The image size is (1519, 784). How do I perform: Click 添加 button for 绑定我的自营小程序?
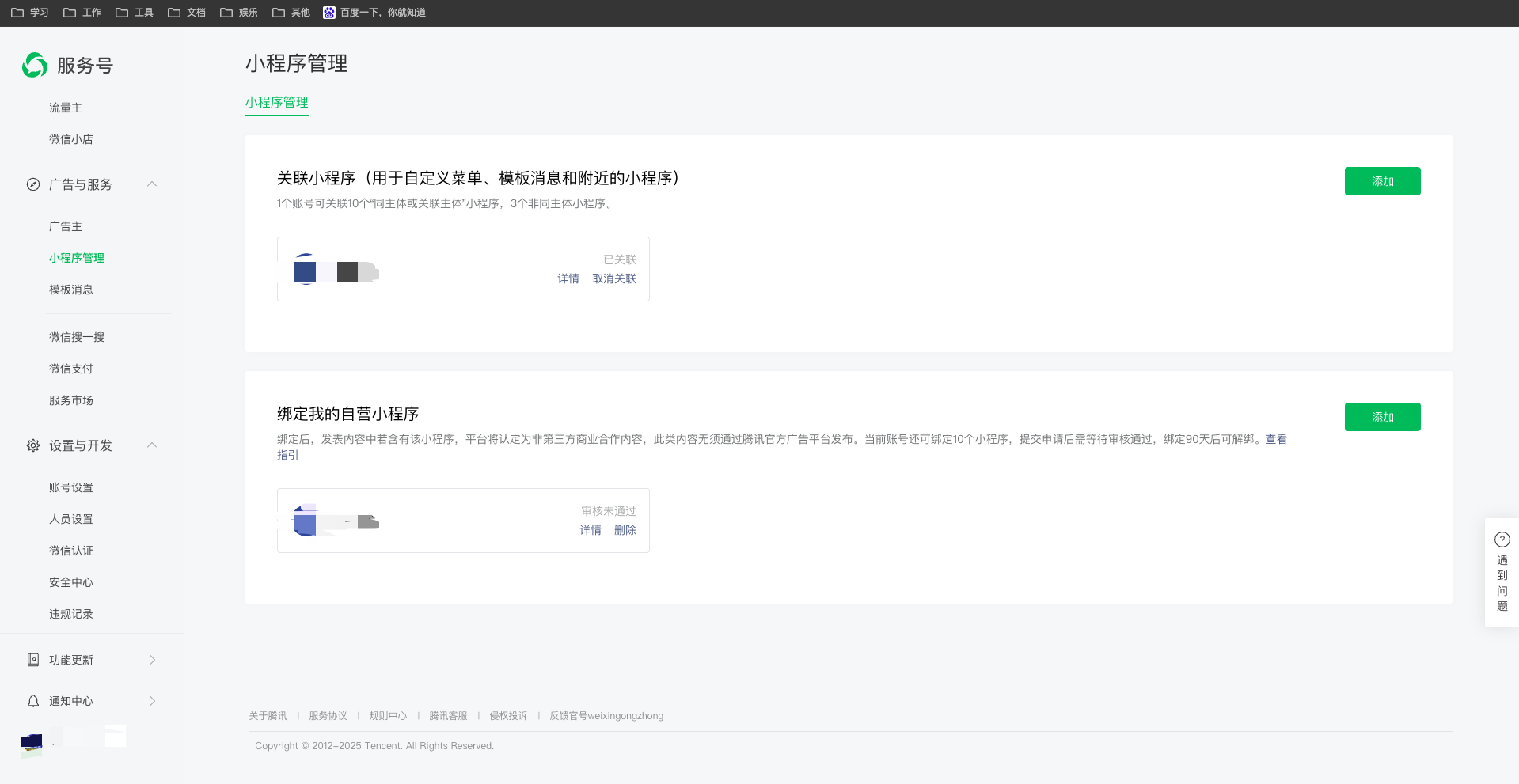point(1383,417)
